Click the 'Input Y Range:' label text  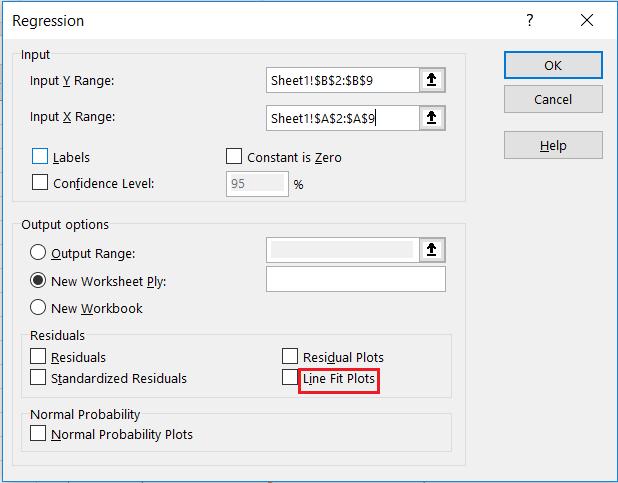pos(72,81)
